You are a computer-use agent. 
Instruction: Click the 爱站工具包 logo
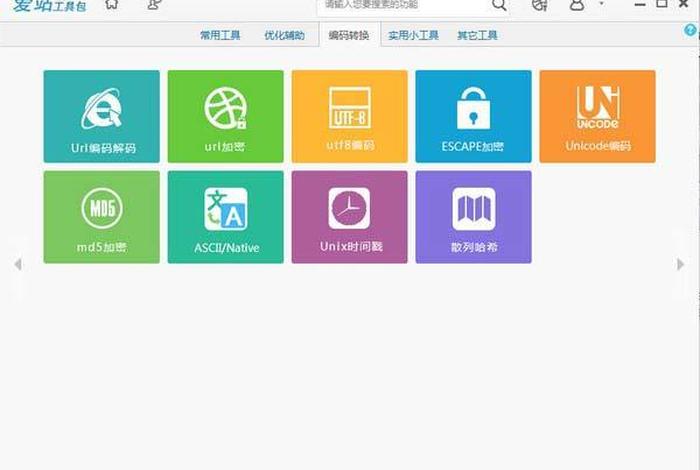49,6
